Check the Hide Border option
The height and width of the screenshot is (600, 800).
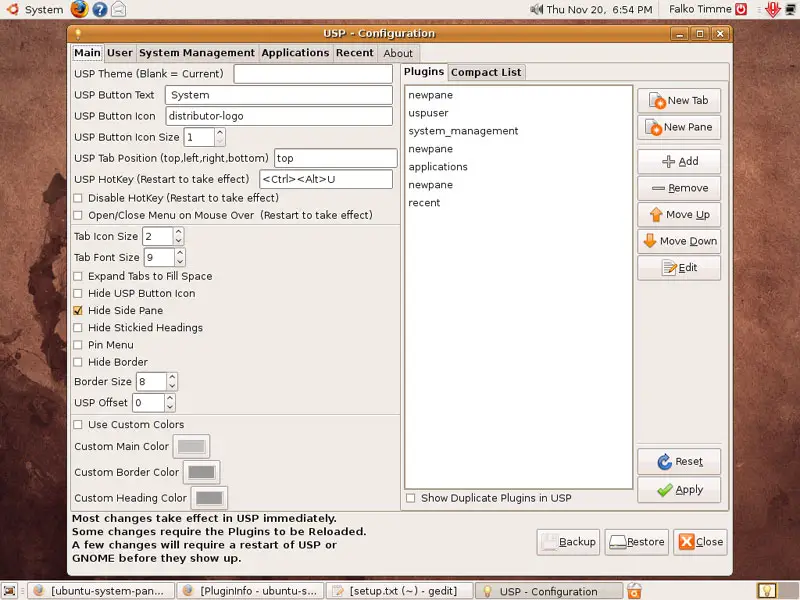78,362
